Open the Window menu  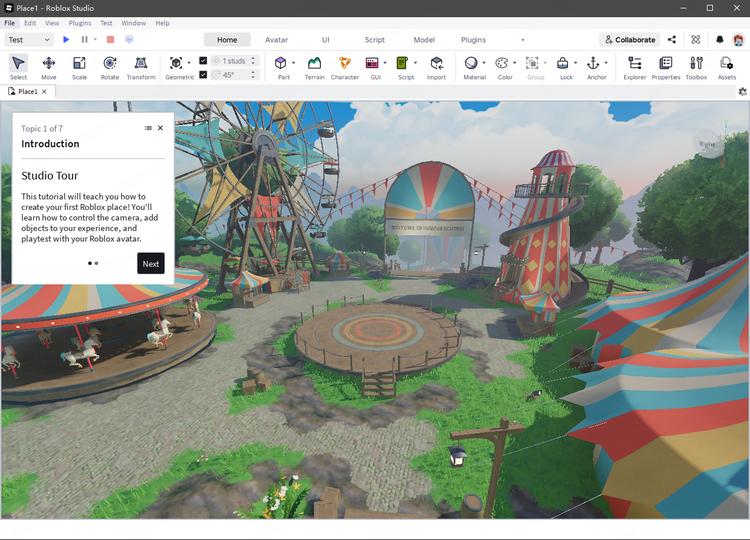[x=133, y=23]
